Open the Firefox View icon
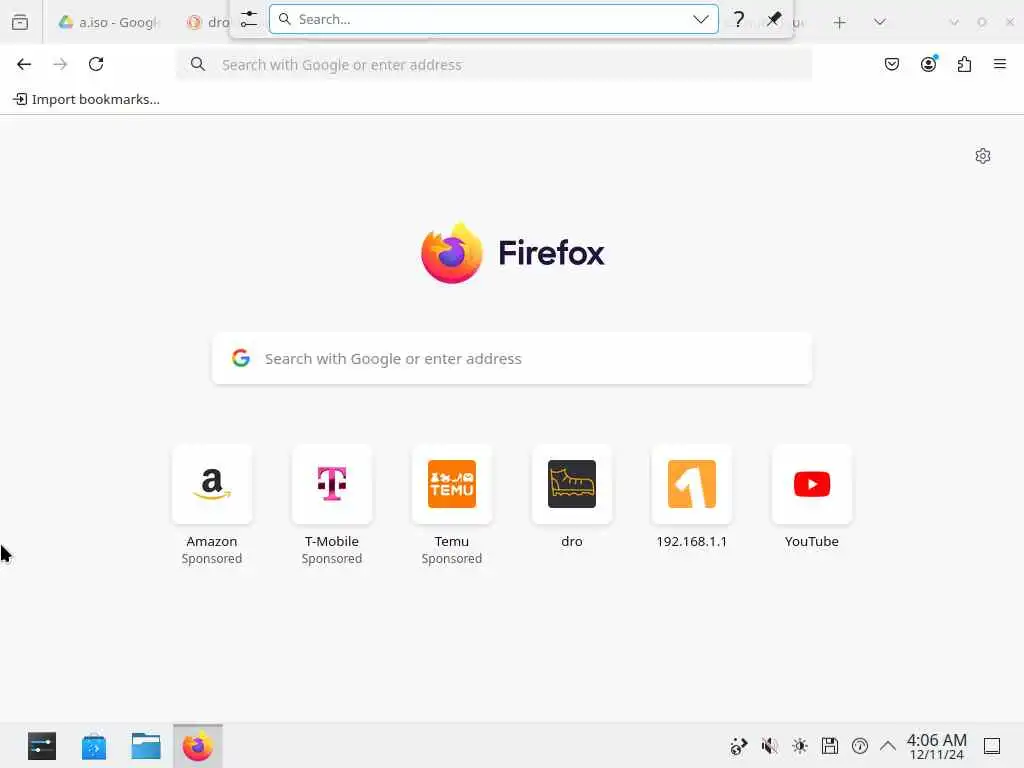Viewport: 1024px width, 768px height. 20,22
